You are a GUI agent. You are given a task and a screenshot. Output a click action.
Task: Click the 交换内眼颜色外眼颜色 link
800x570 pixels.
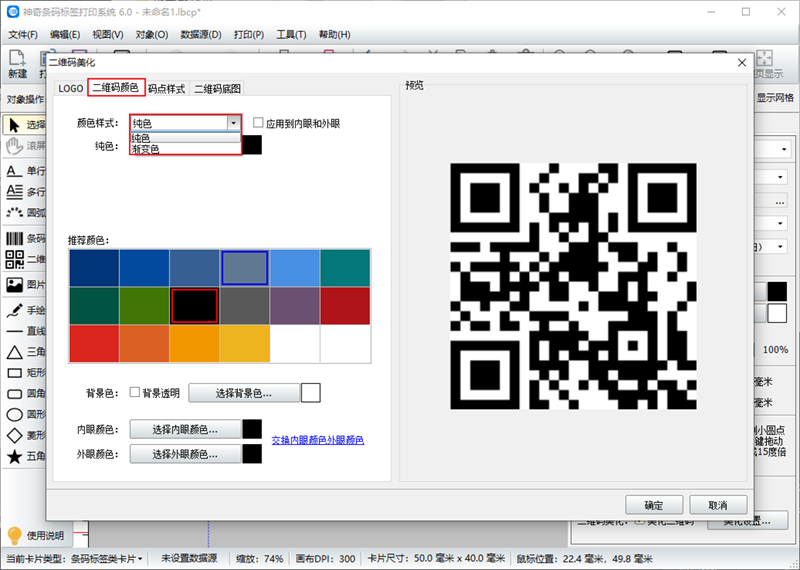click(x=317, y=440)
